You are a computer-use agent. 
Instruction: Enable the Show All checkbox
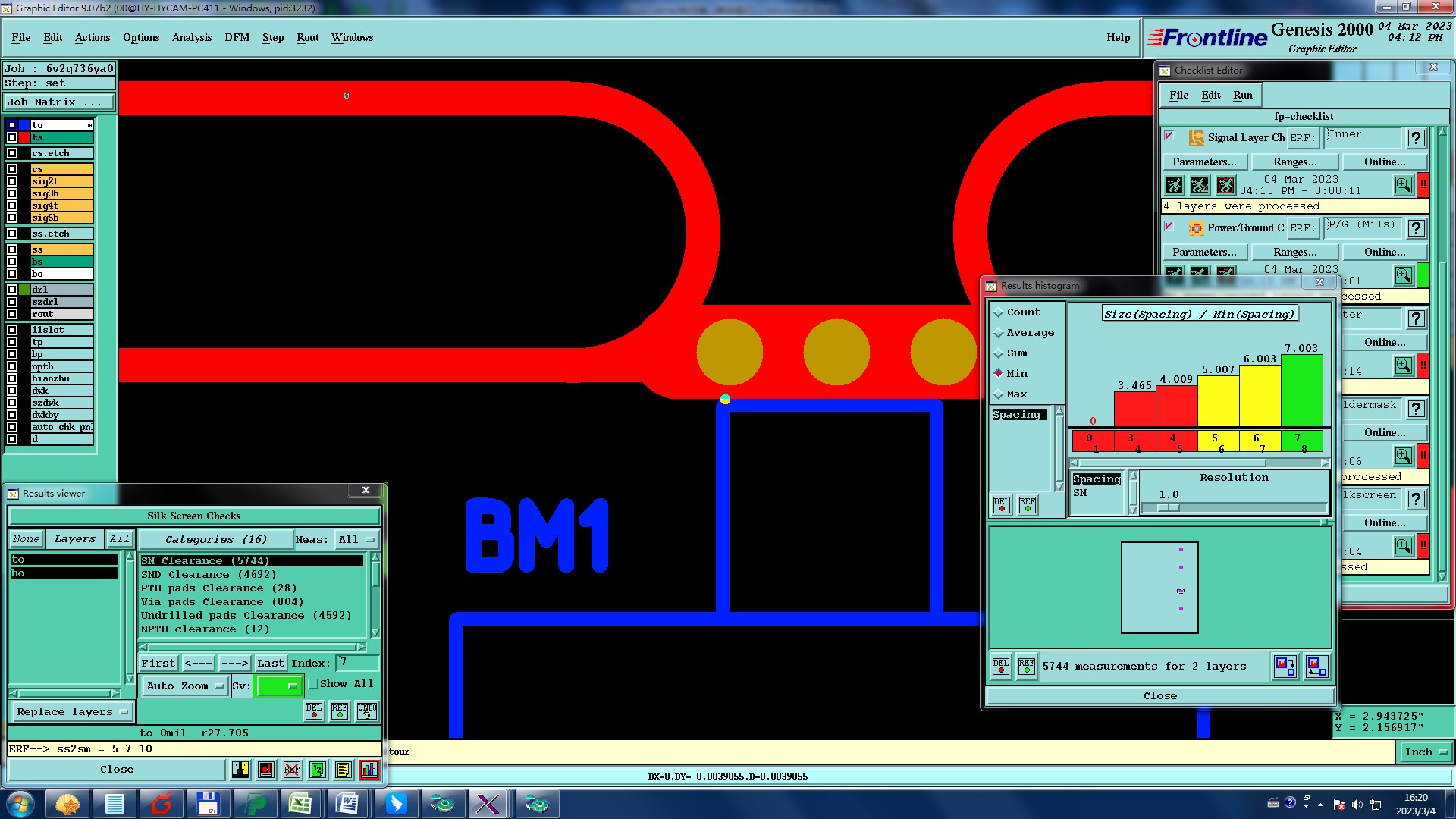(313, 684)
